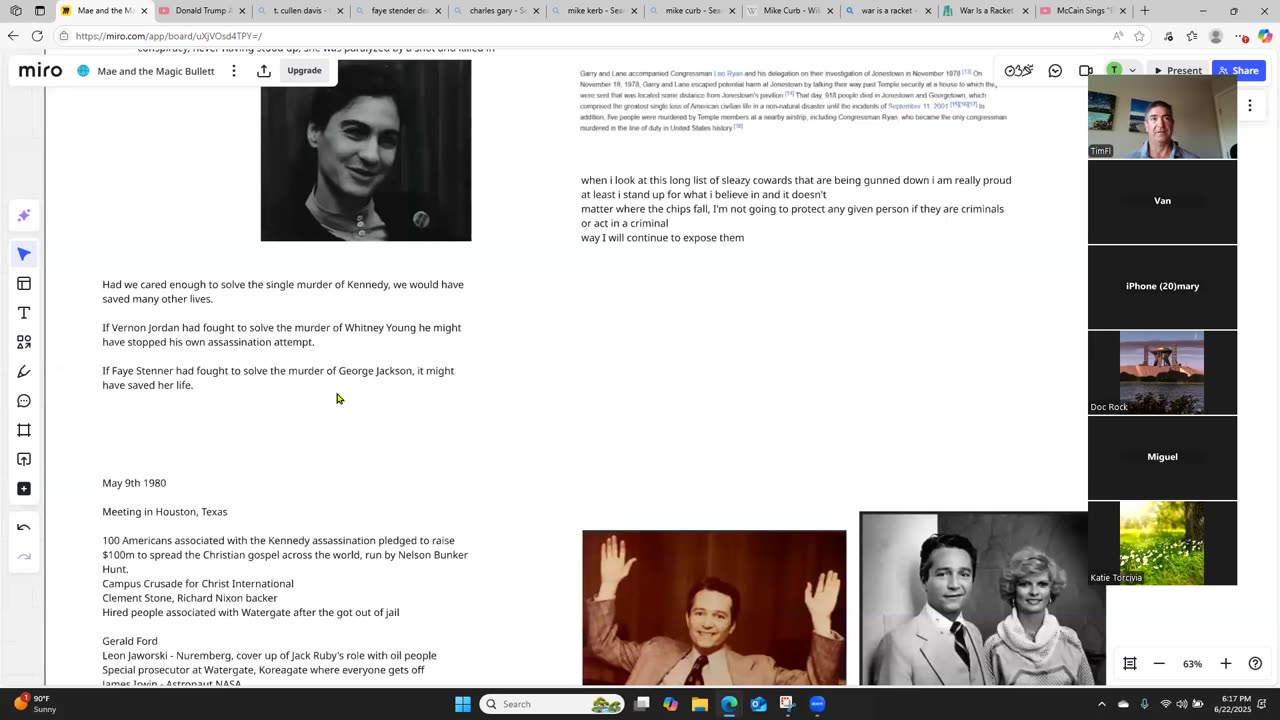Click the Windows taskbar Search box
This screenshot has height=720, width=1280.
coord(552,704)
